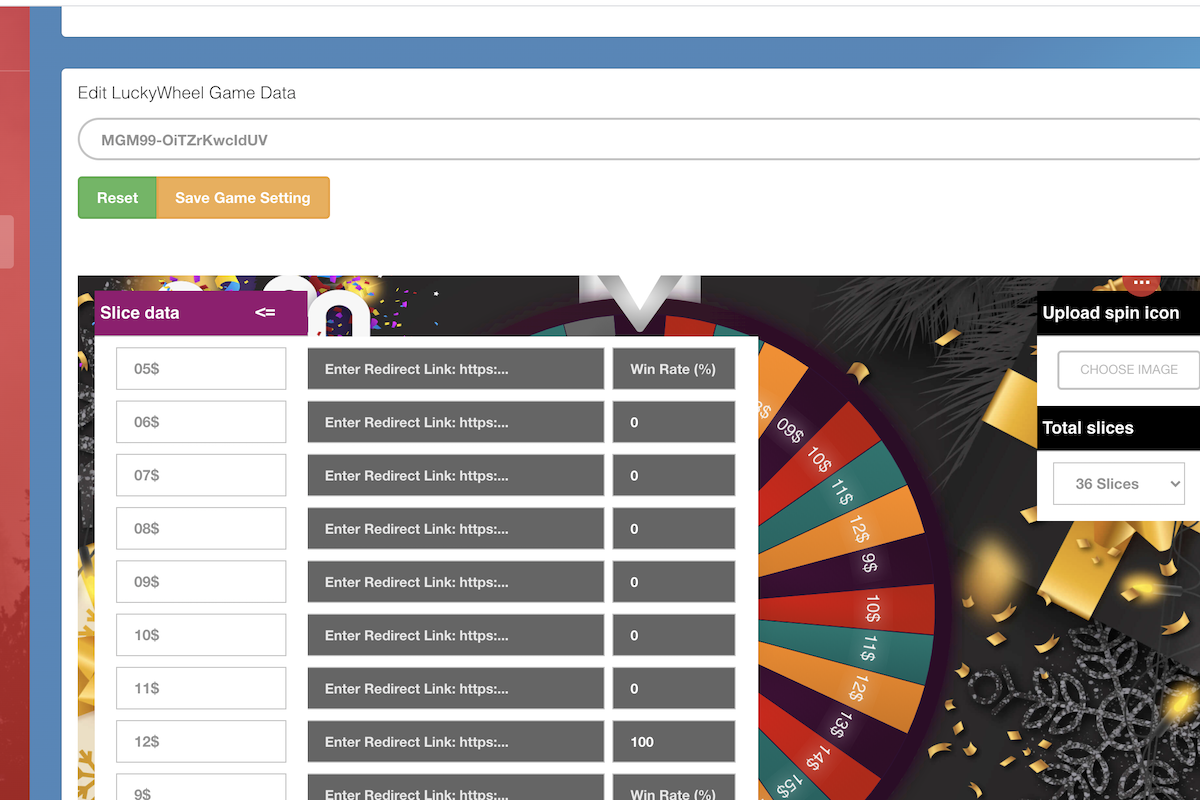Click redirect link field in 08$ row
The width and height of the screenshot is (1200, 800).
456,528
